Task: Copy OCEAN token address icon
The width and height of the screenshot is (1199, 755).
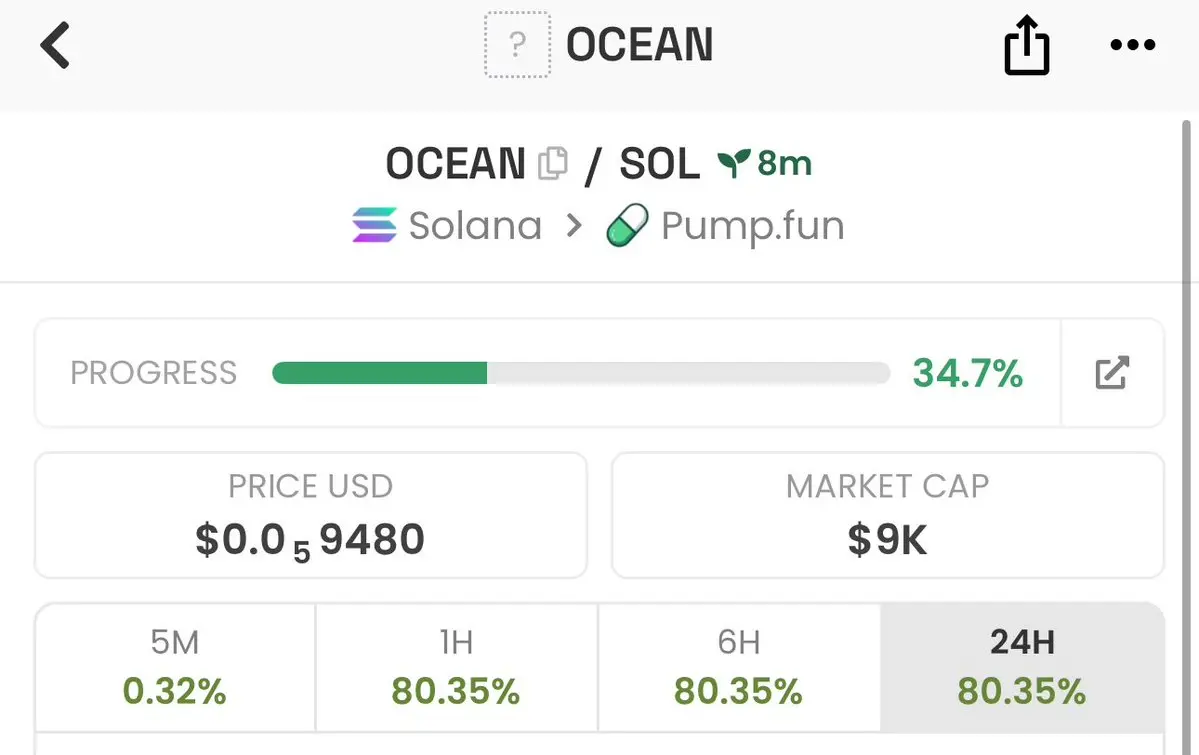Action: [552, 163]
